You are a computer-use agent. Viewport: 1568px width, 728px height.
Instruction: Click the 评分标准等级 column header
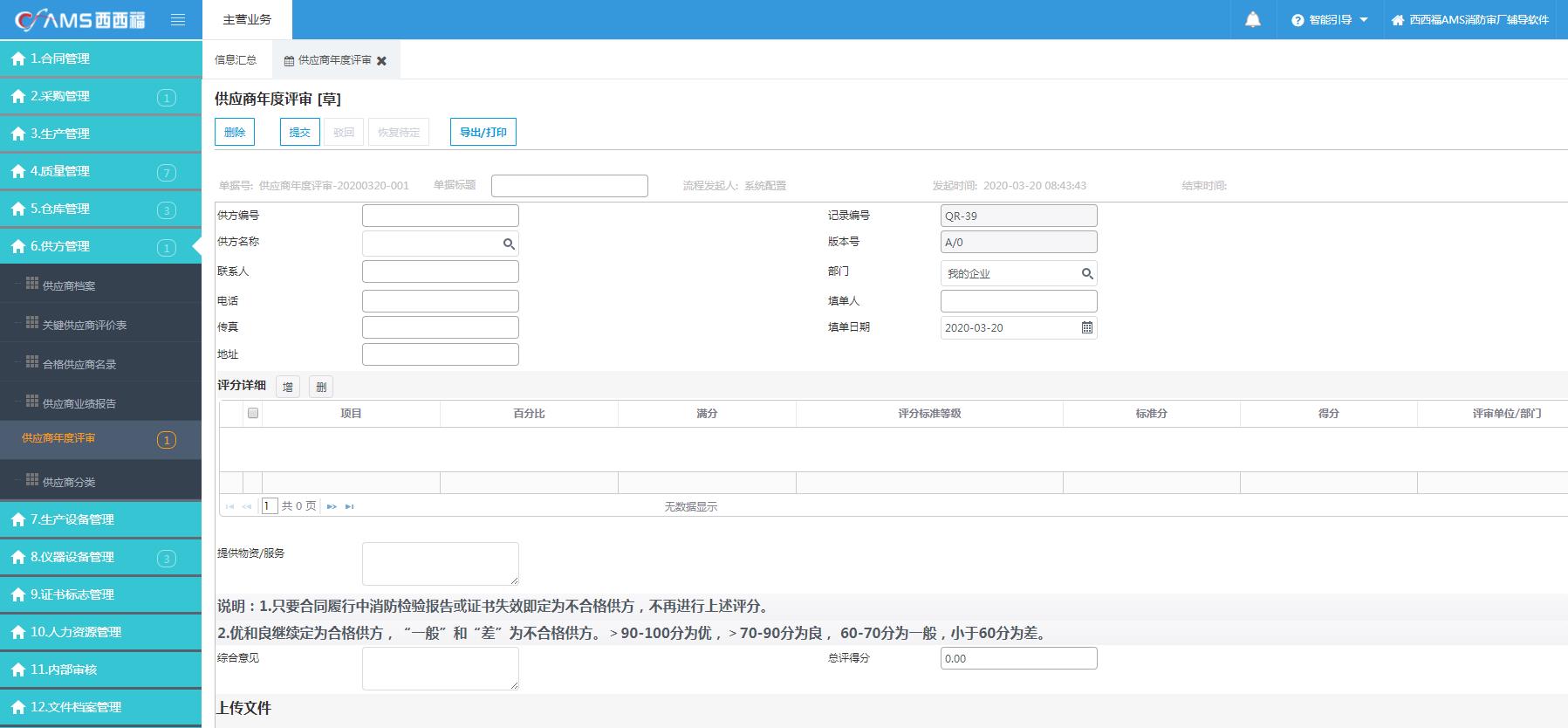pyautogui.click(x=929, y=414)
